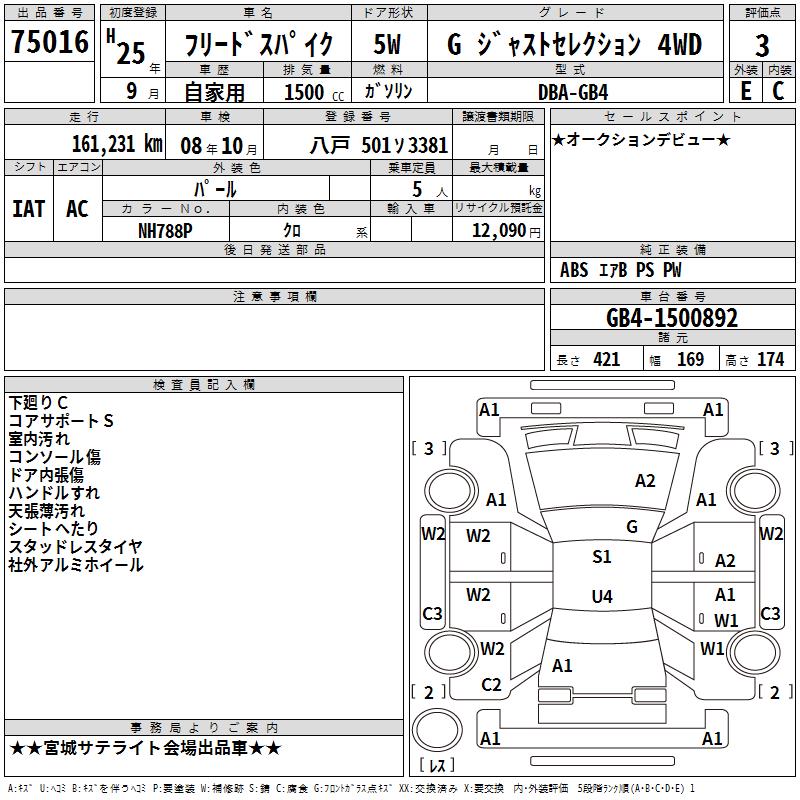
Task: Click the C2 corrosion mark on diagram
Action: coord(491,685)
